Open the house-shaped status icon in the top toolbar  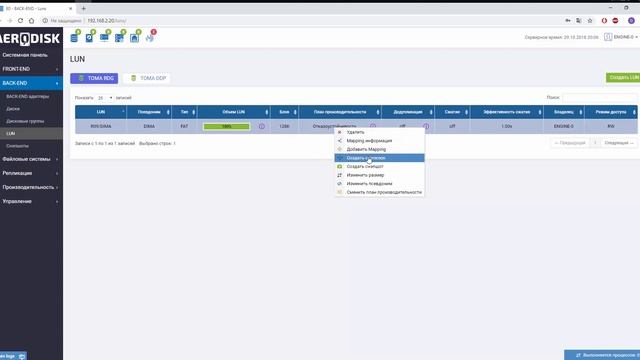click(134, 38)
